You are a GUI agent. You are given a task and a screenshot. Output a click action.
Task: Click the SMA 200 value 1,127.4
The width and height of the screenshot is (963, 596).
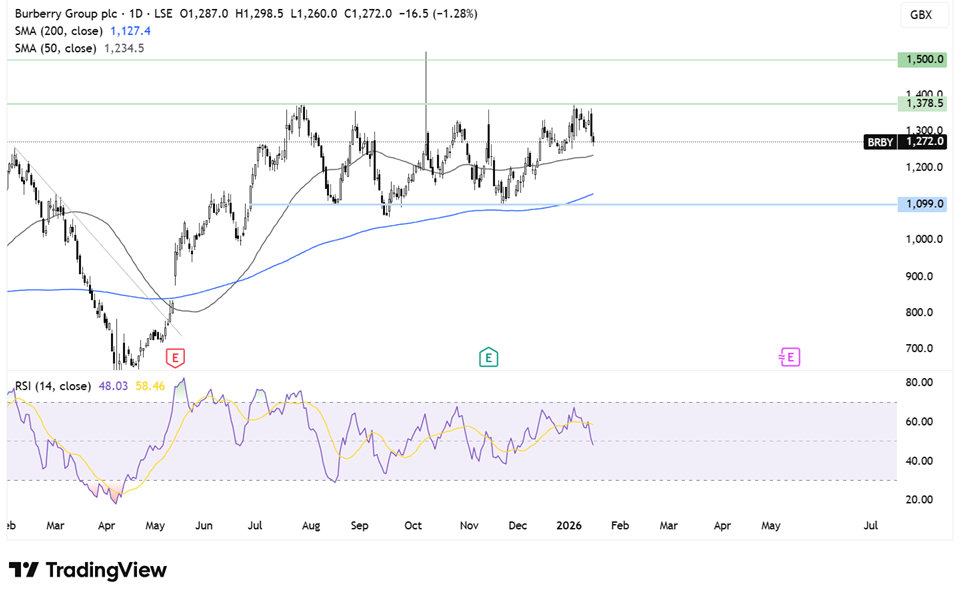(130, 31)
